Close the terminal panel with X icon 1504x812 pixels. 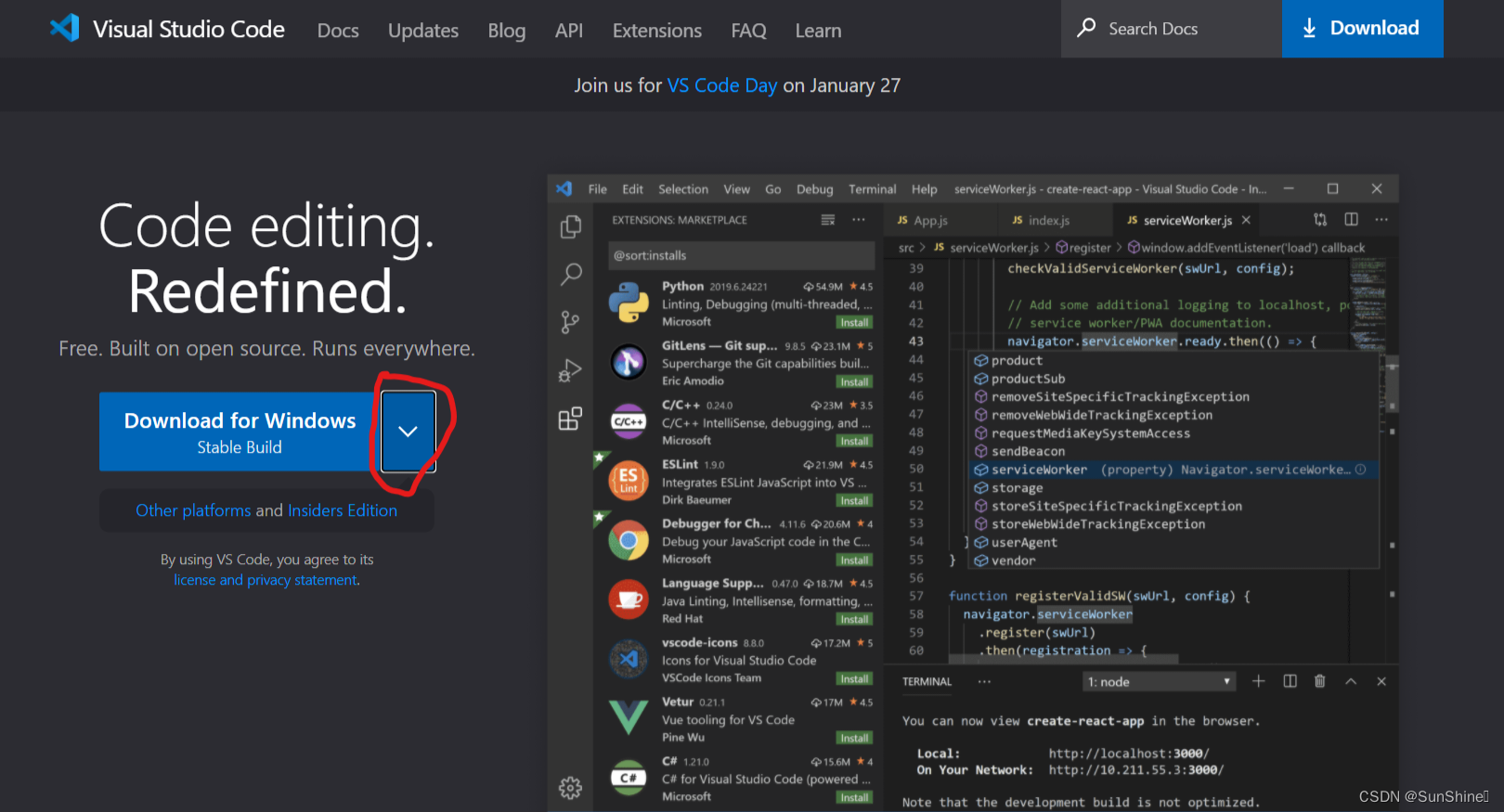[x=1381, y=681]
